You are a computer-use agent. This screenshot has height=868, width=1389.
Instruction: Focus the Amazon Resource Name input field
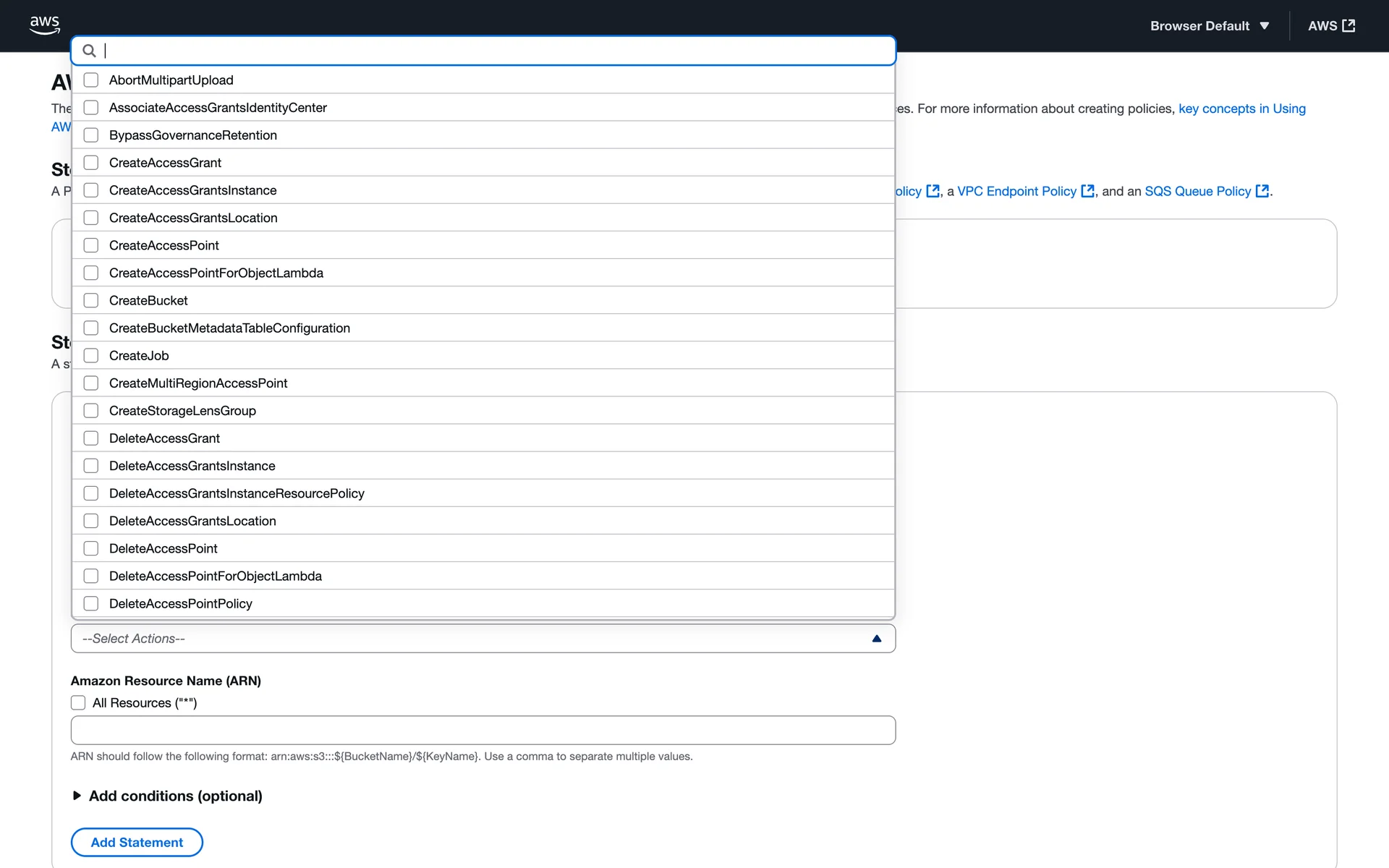pos(483,730)
